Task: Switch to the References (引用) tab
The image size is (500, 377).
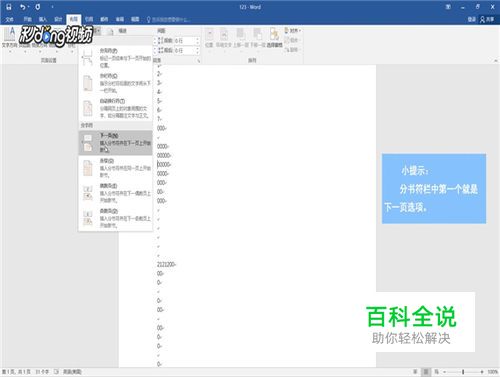Action: pos(89,20)
